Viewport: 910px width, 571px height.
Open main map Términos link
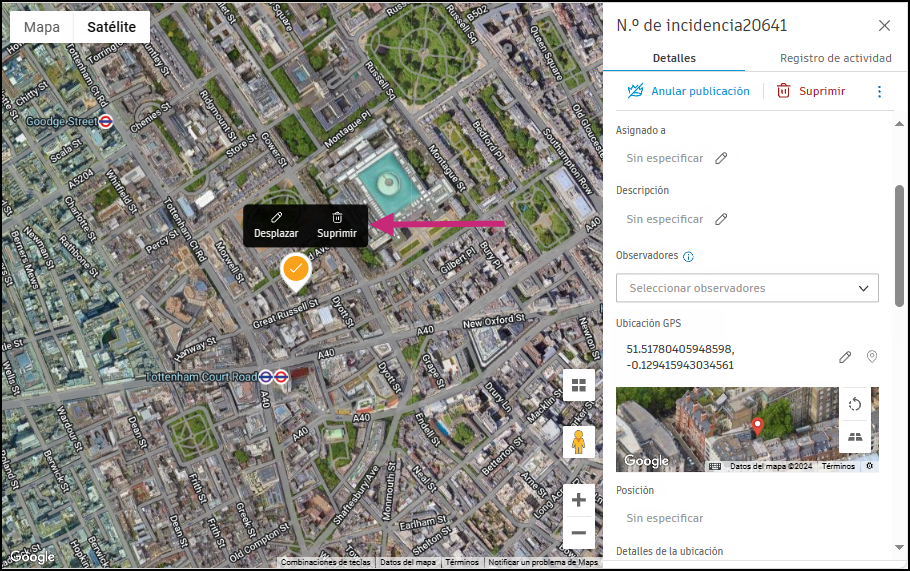[462, 562]
